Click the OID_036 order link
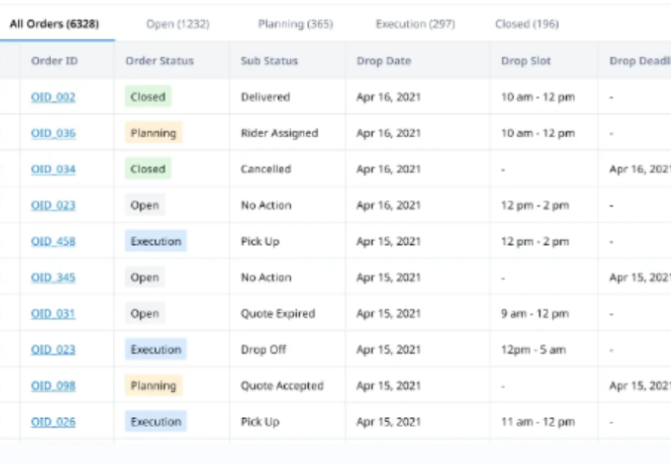This screenshot has height=464, width=671. [x=53, y=133]
